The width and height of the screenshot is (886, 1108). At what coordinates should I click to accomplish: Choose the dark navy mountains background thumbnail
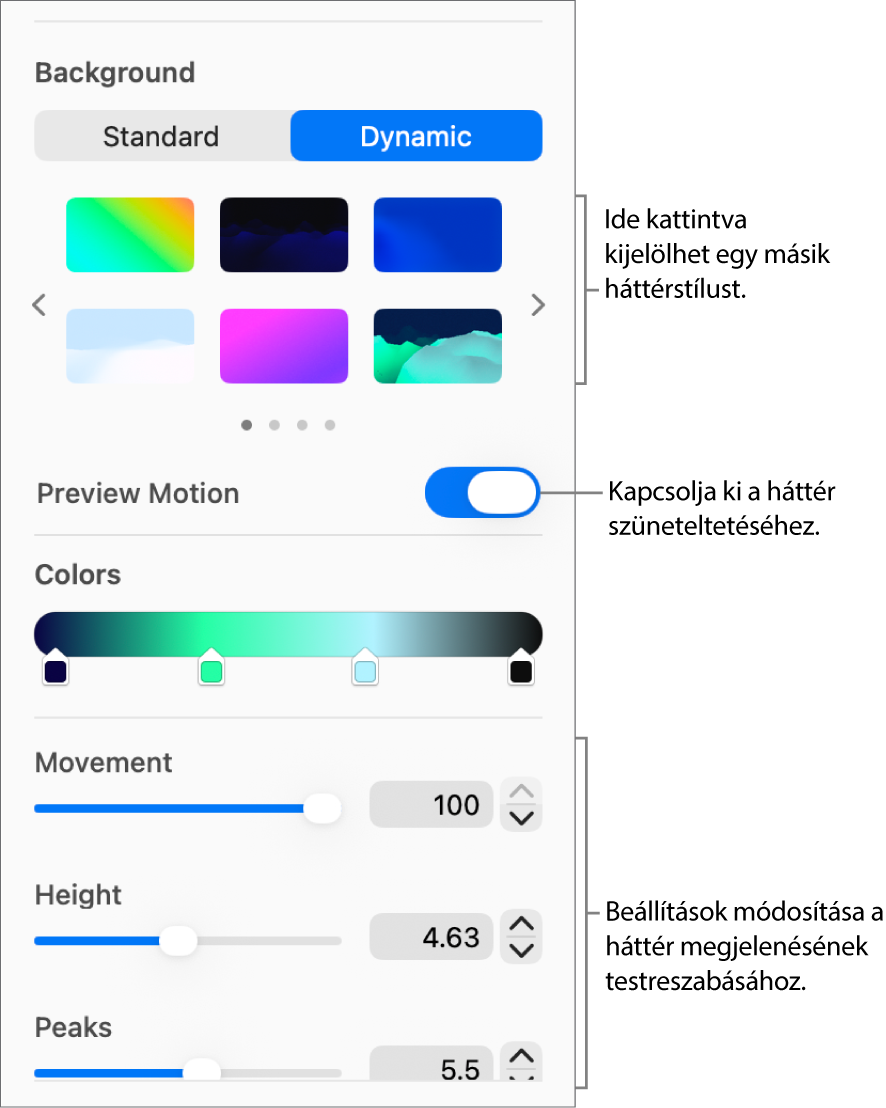point(284,235)
